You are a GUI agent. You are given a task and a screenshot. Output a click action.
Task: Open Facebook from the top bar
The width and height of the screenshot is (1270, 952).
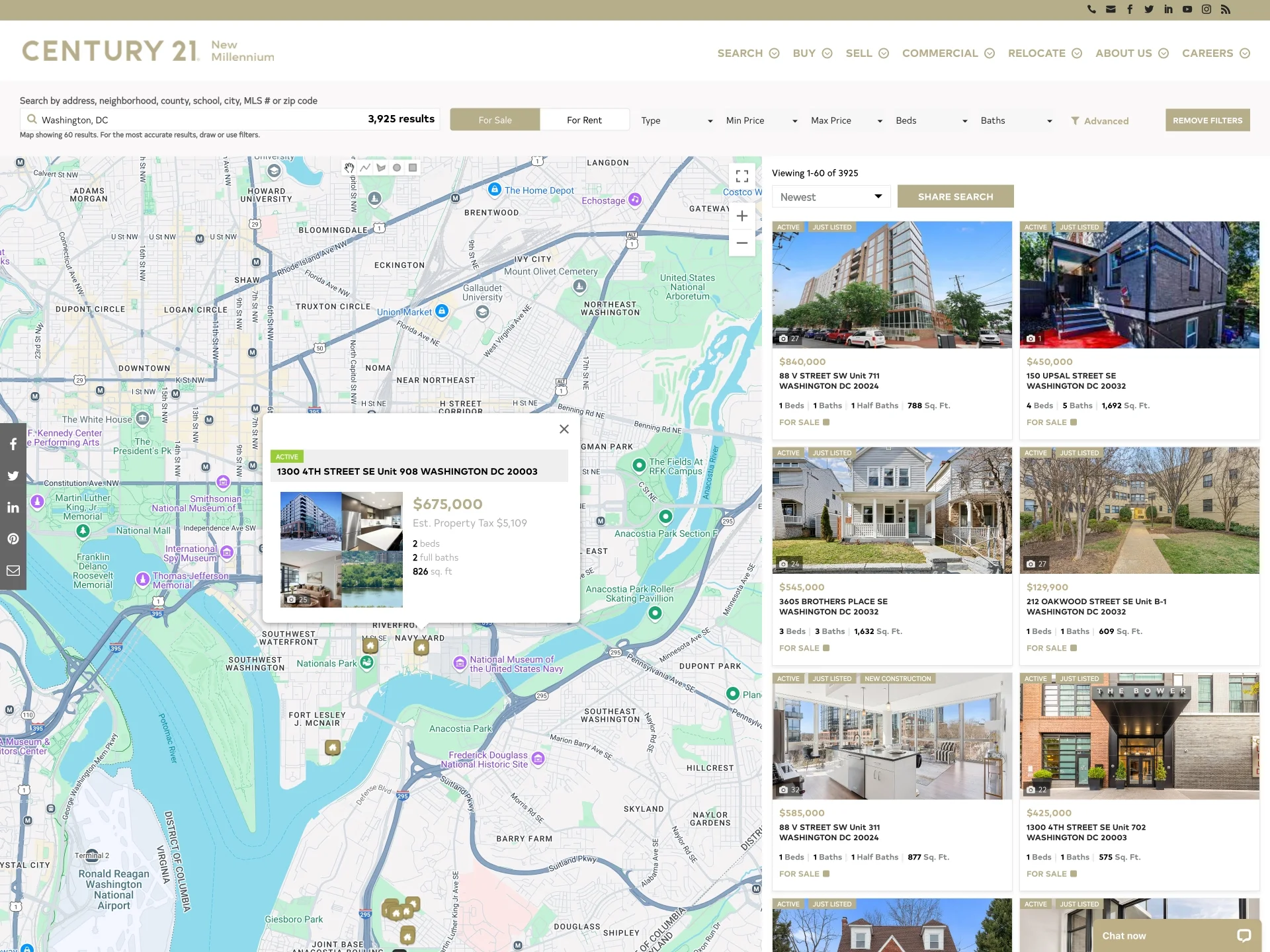click(x=1130, y=9)
